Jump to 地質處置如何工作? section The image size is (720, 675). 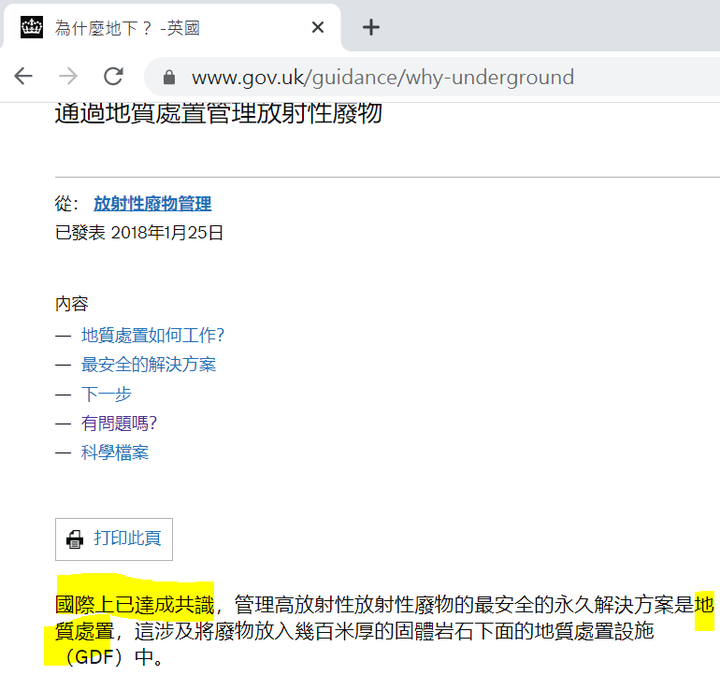pyautogui.click(x=153, y=335)
